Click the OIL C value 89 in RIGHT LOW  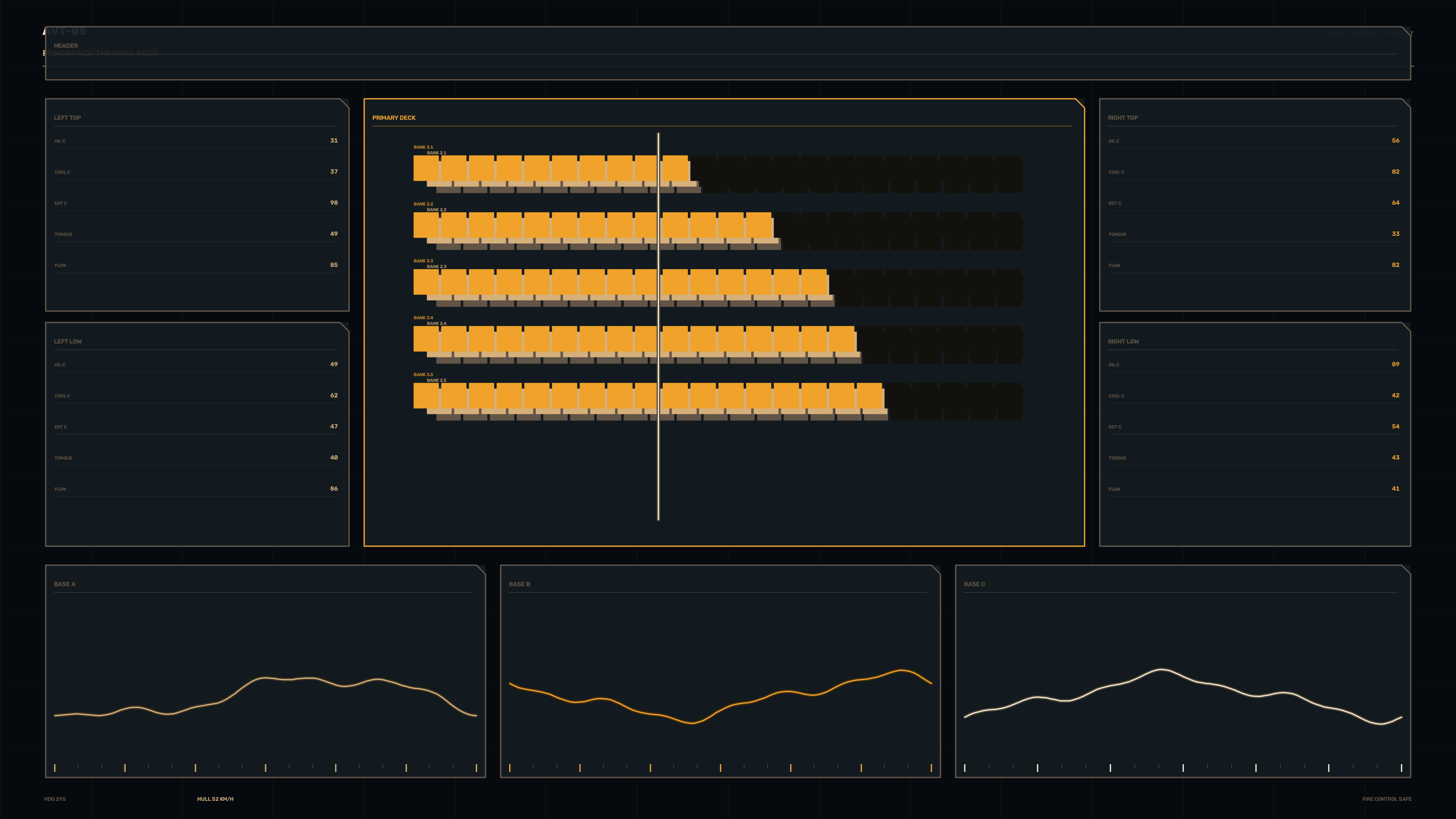point(1395,364)
